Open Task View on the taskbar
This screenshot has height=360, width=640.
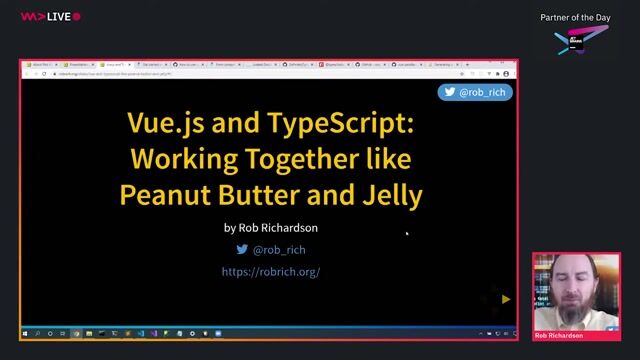(x=62, y=333)
